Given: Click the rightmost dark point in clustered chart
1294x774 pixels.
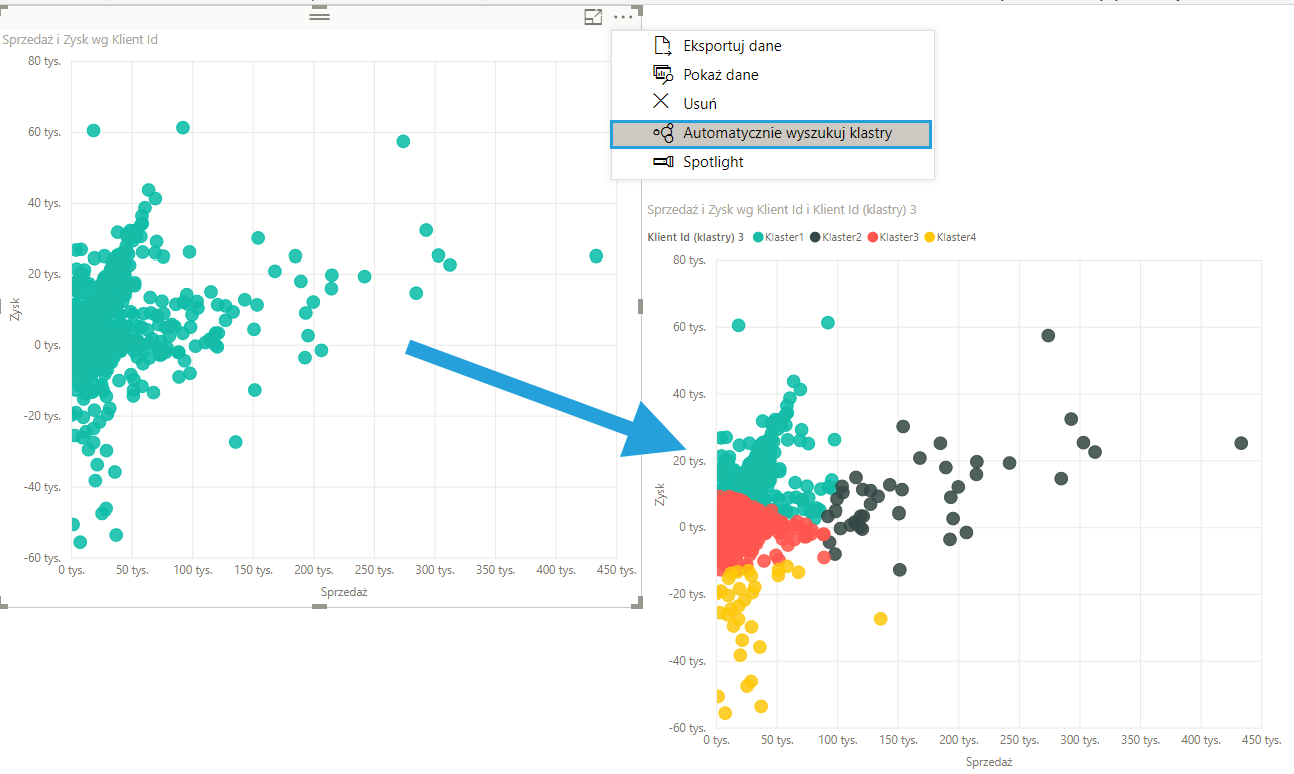Looking at the screenshot, I should tap(1241, 443).
